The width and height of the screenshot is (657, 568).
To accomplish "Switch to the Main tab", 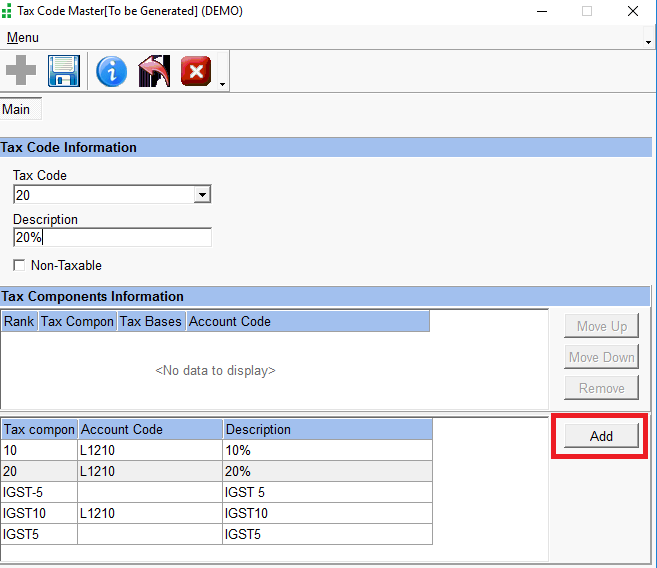I will point(17,109).
